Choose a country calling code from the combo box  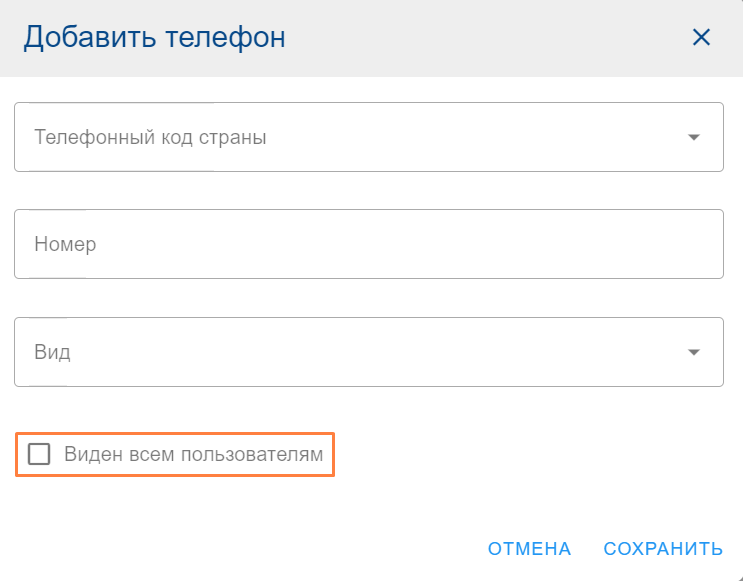[x=368, y=137]
